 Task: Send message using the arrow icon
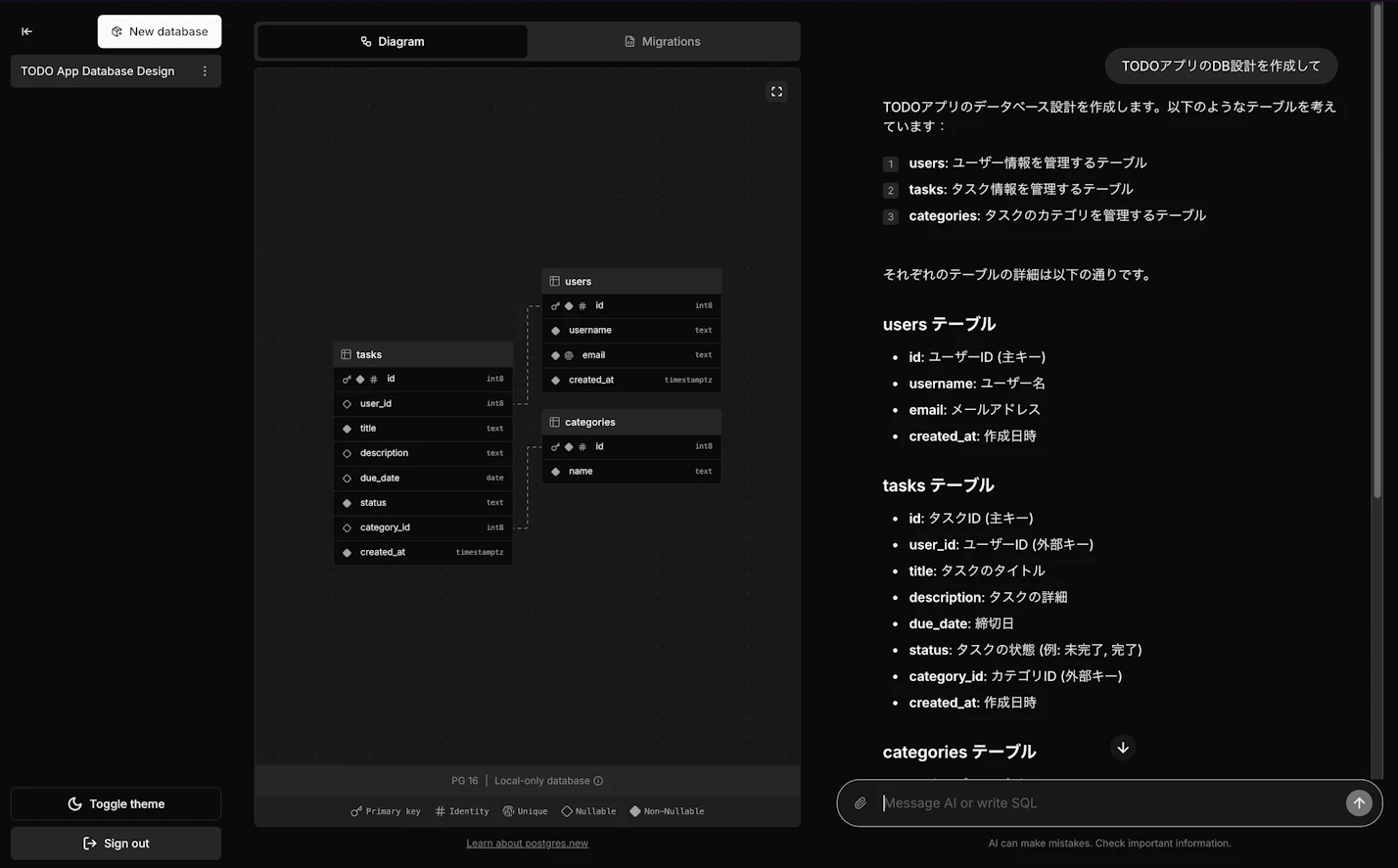[x=1359, y=802]
